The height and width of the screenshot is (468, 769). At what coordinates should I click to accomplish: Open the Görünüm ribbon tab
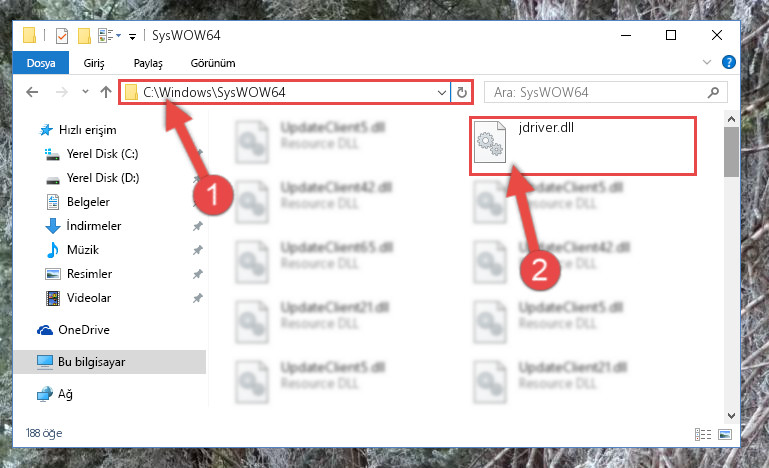[213, 63]
